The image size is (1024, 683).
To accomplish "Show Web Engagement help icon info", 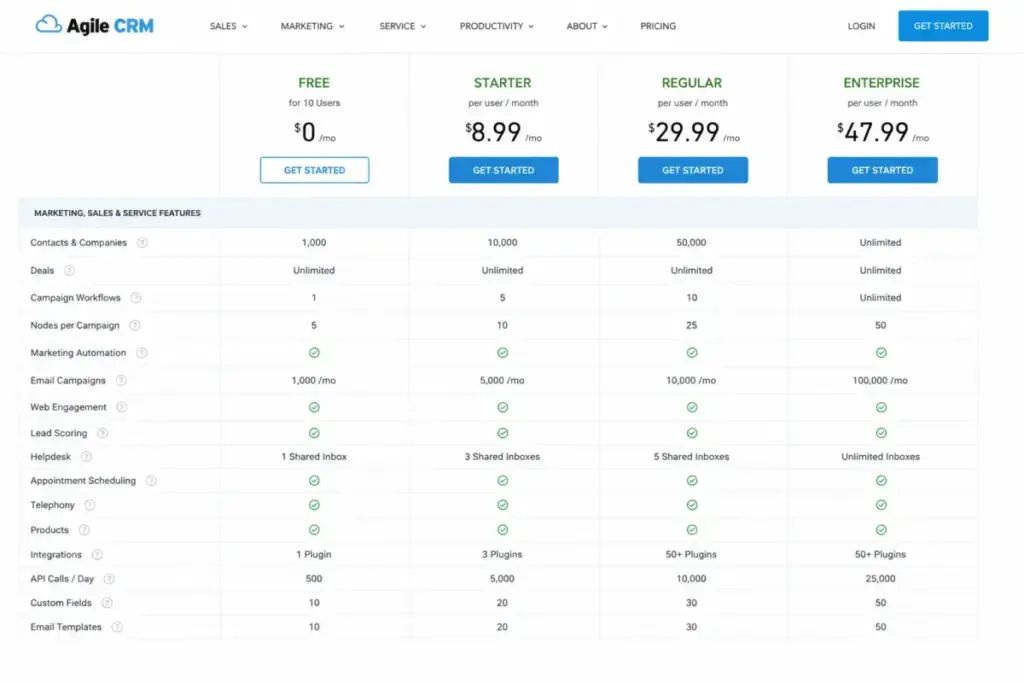I will tap(121, 407).
